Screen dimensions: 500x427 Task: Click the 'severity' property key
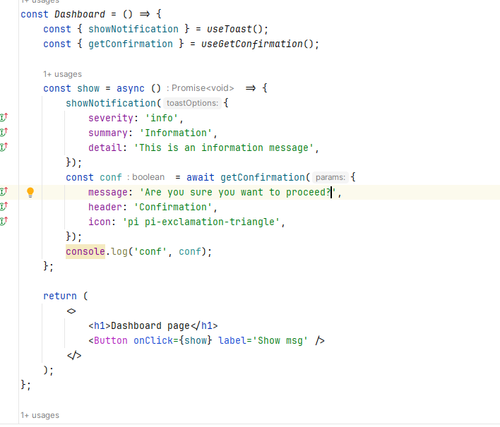[x=111, y=118]
